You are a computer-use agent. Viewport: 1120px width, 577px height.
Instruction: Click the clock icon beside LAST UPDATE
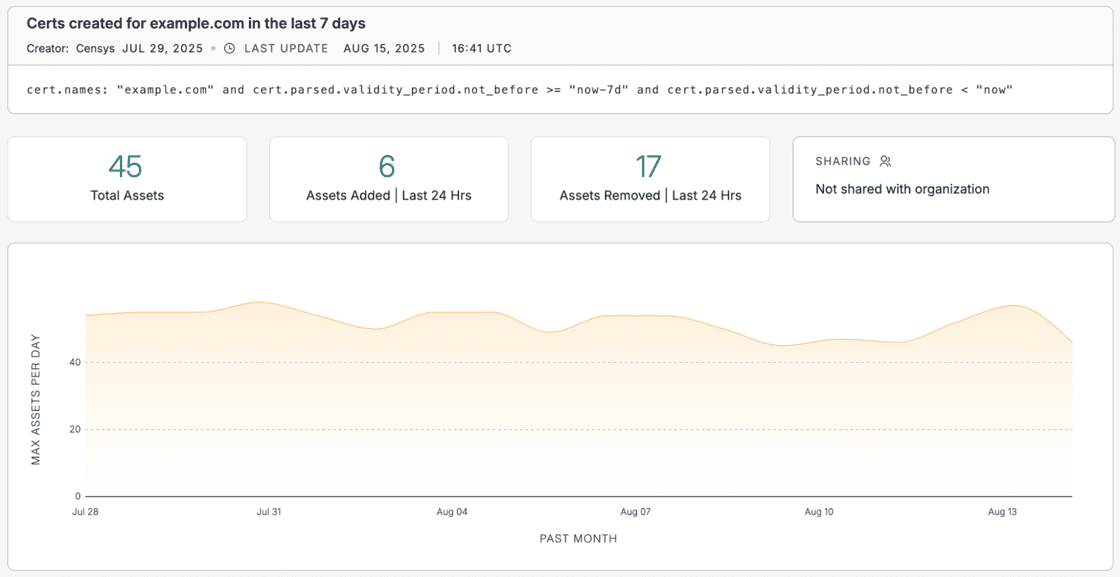(229, 49)
